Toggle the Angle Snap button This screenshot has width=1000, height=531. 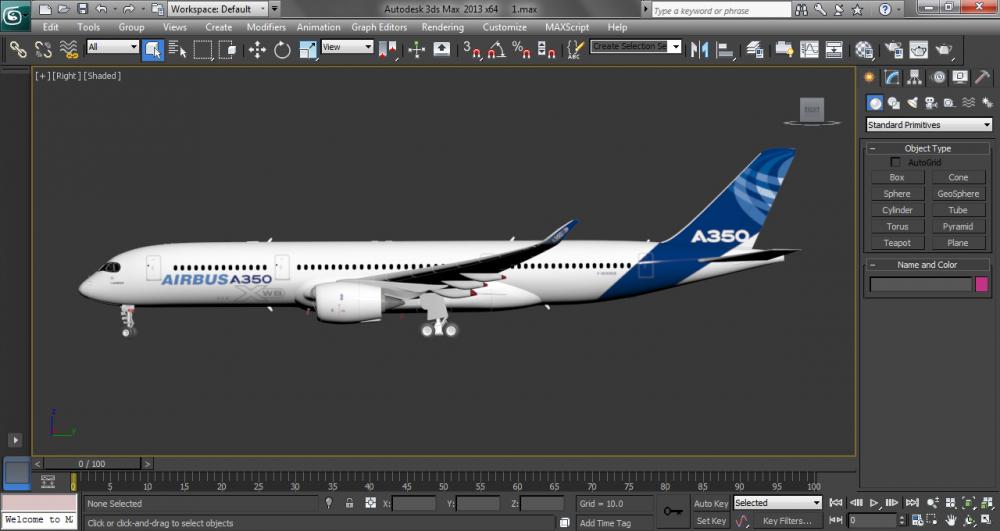[x=496, y=49]
